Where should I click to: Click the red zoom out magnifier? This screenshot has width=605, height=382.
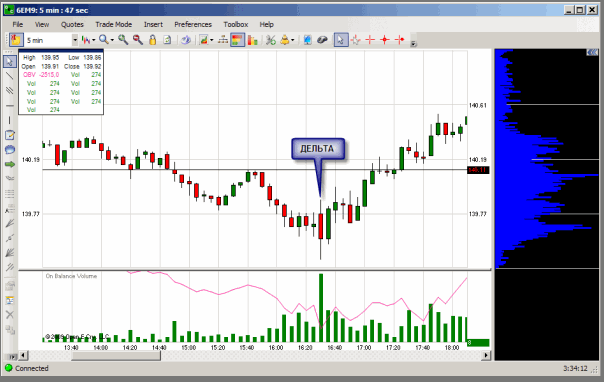138,40
